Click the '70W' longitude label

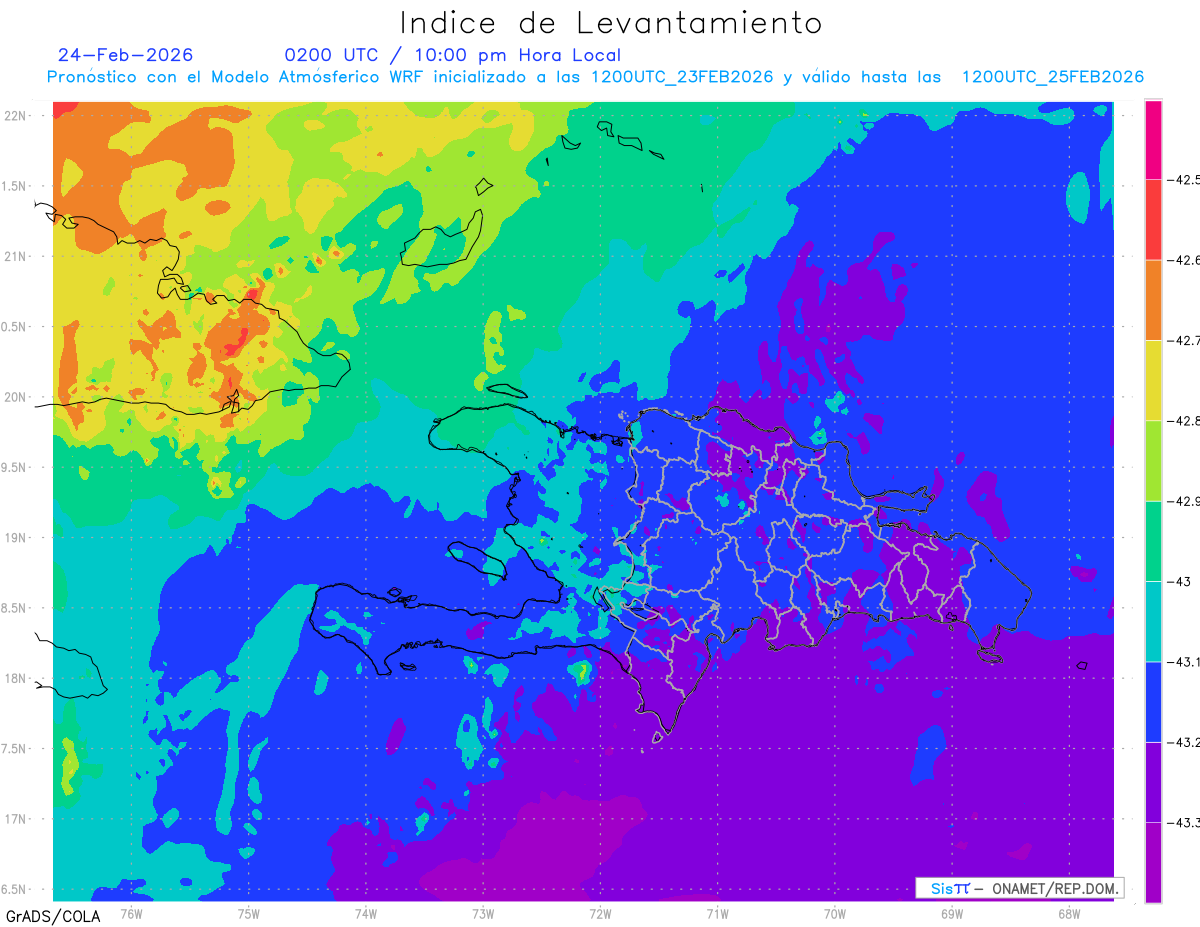(835, 913)
